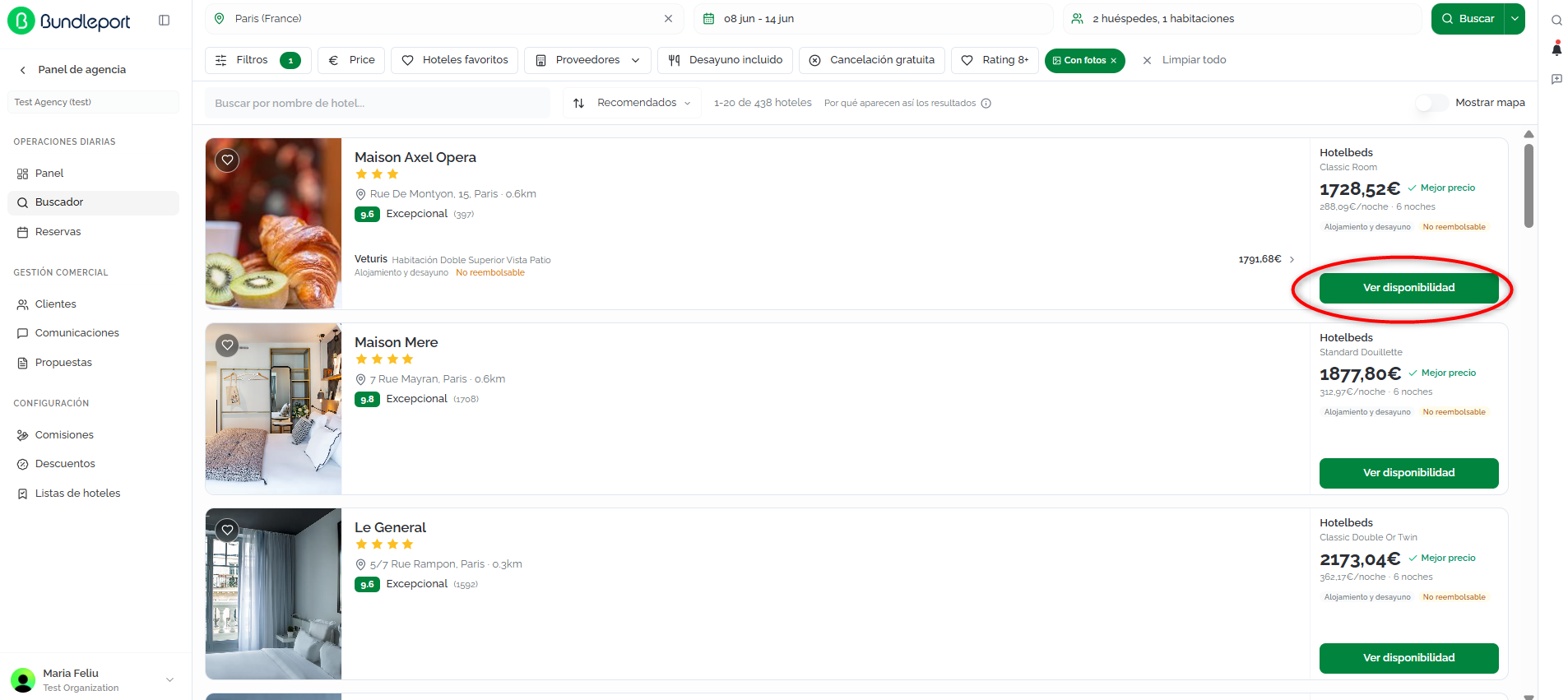
Task: Click location pin icon for Maison Mere address
Action: tap(360, 379)
